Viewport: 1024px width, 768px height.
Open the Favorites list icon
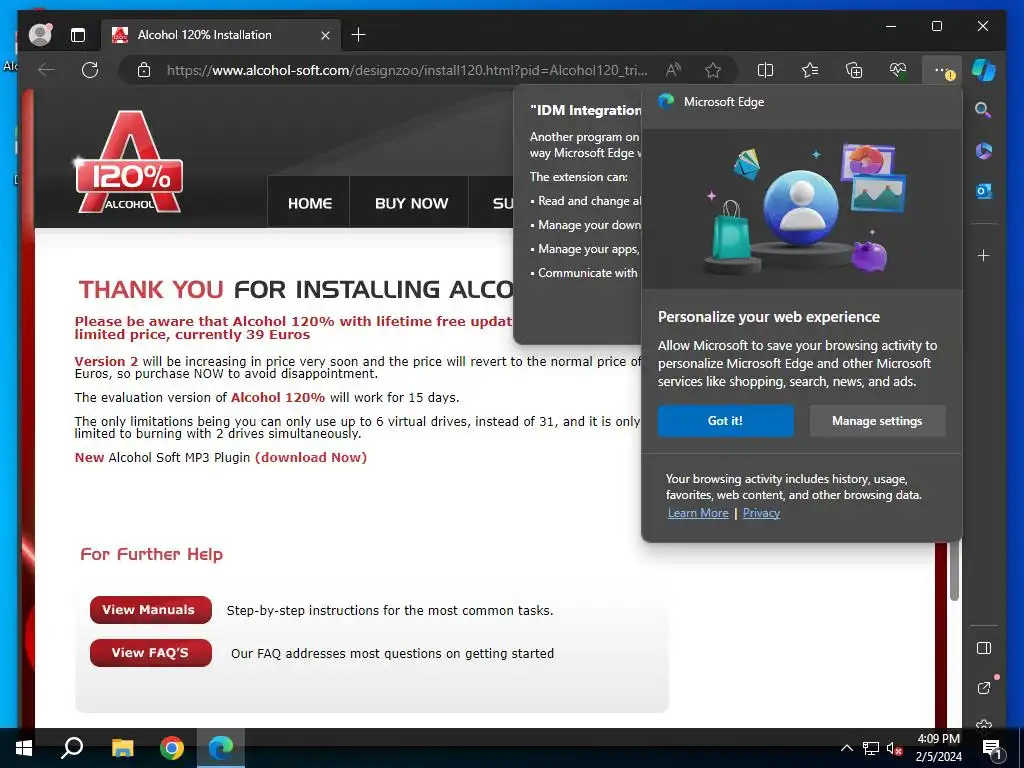[810, 70]
